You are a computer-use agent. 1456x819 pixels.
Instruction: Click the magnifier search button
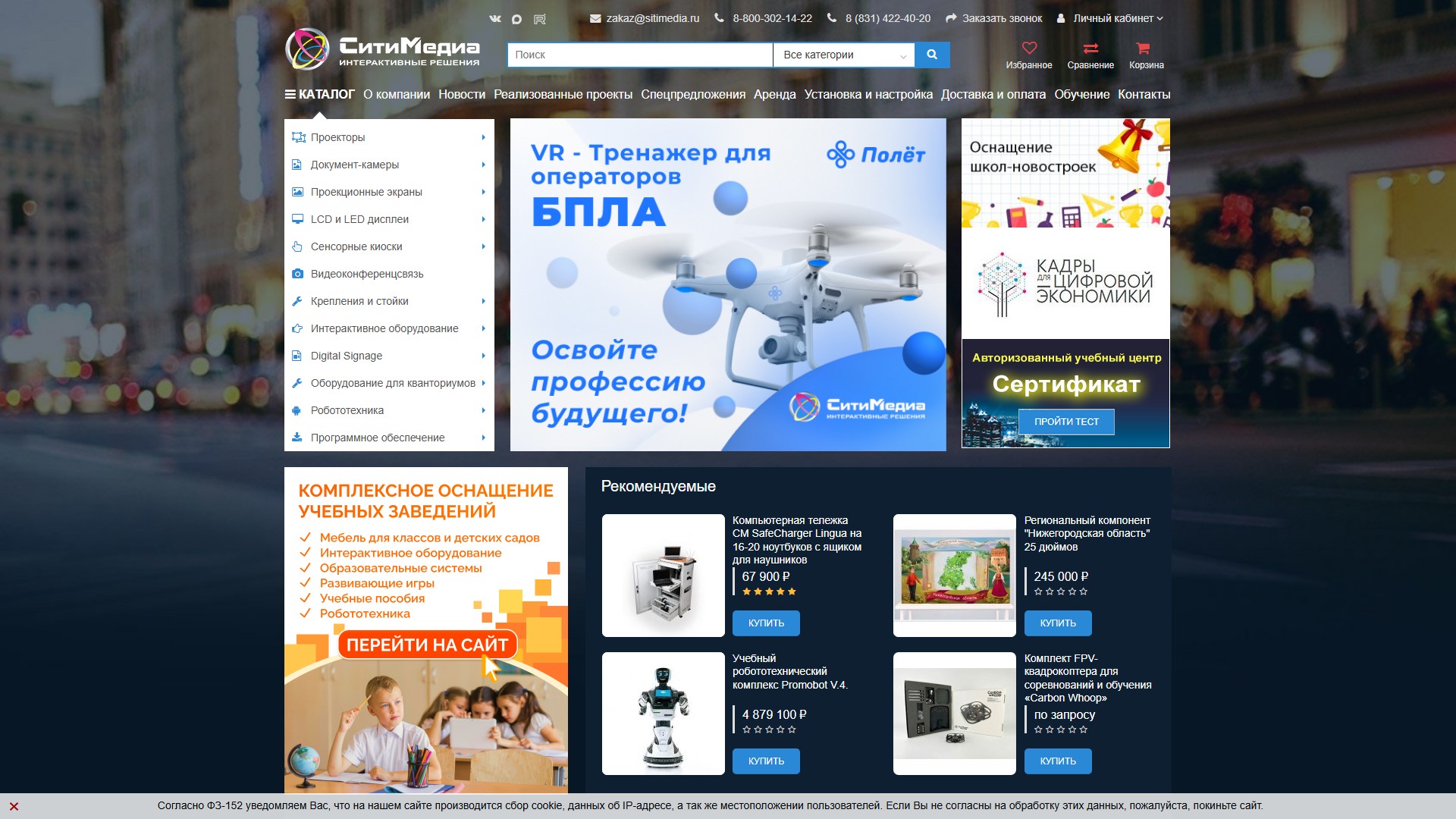pos(932,55)
